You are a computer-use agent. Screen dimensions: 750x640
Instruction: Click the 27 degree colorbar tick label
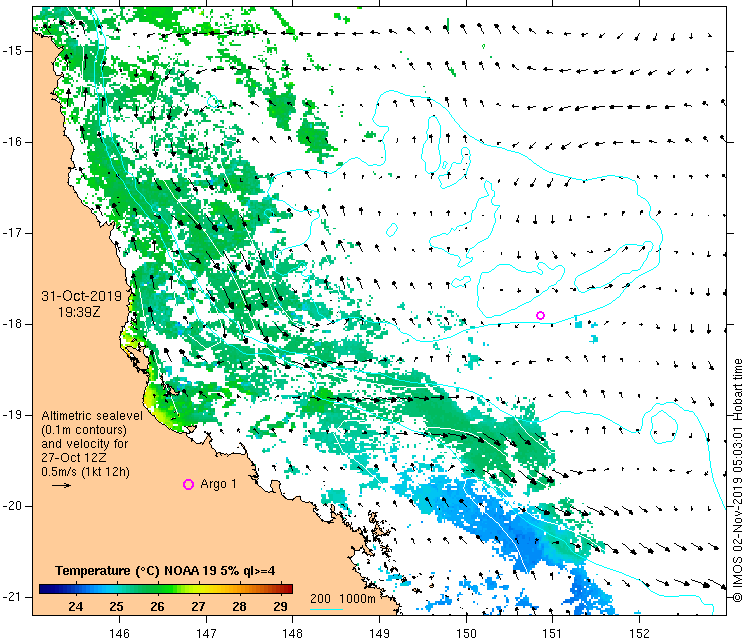198,607
